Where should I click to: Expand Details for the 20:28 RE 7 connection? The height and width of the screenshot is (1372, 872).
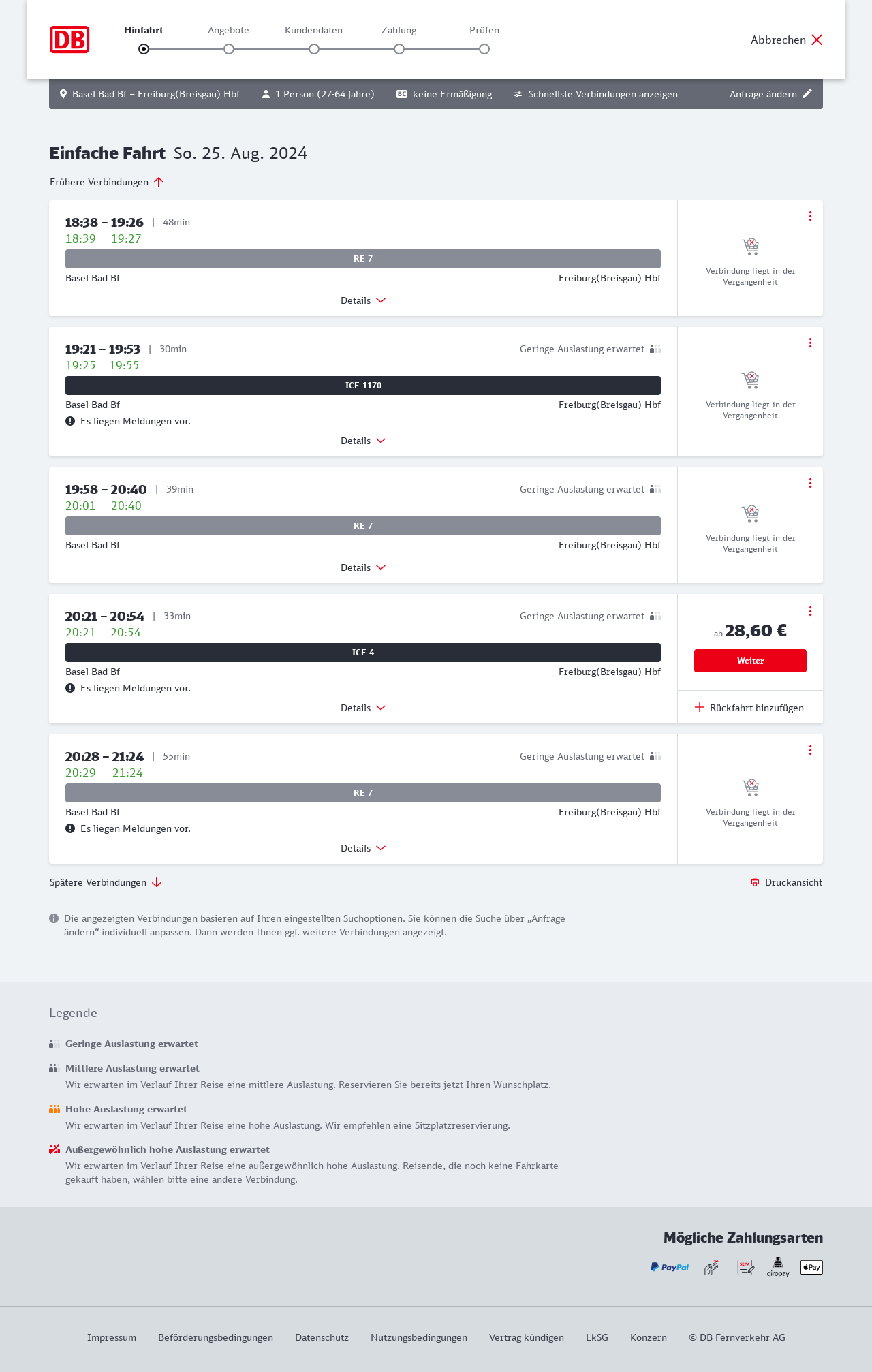(363, 848)
